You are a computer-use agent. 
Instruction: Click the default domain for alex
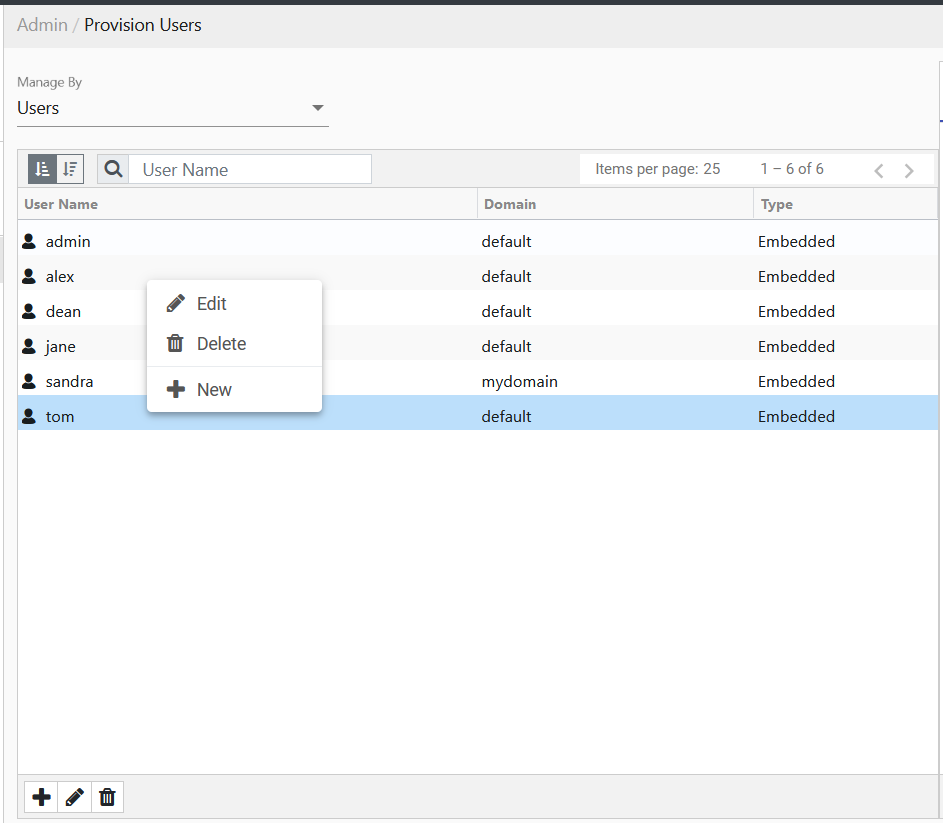(506, 276)
